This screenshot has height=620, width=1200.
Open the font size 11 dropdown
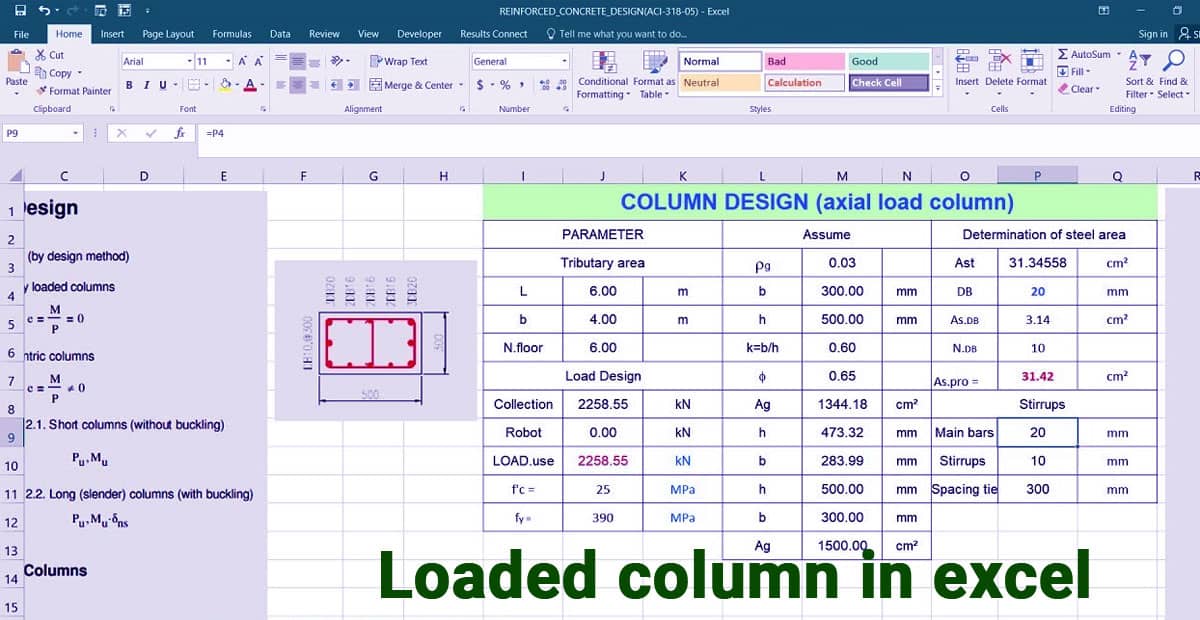point(229,61)
